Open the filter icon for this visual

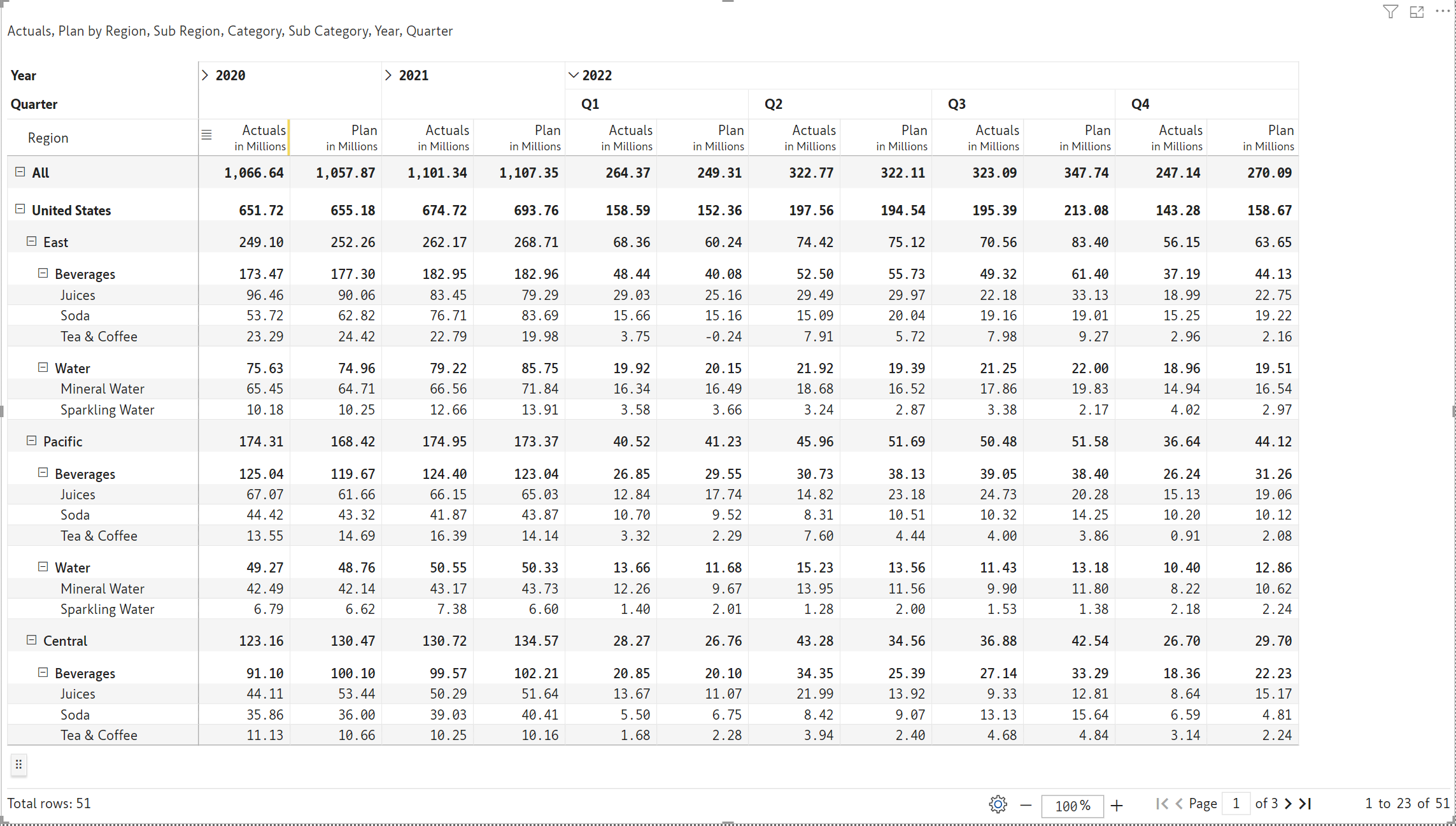pyautogui.click(x=1390, y=12)
